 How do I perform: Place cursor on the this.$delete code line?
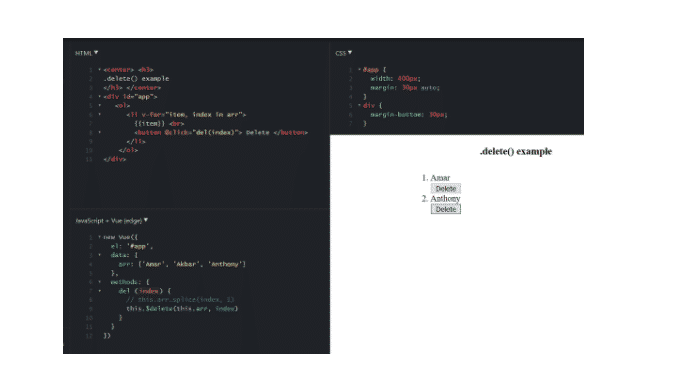pos(182,309)
